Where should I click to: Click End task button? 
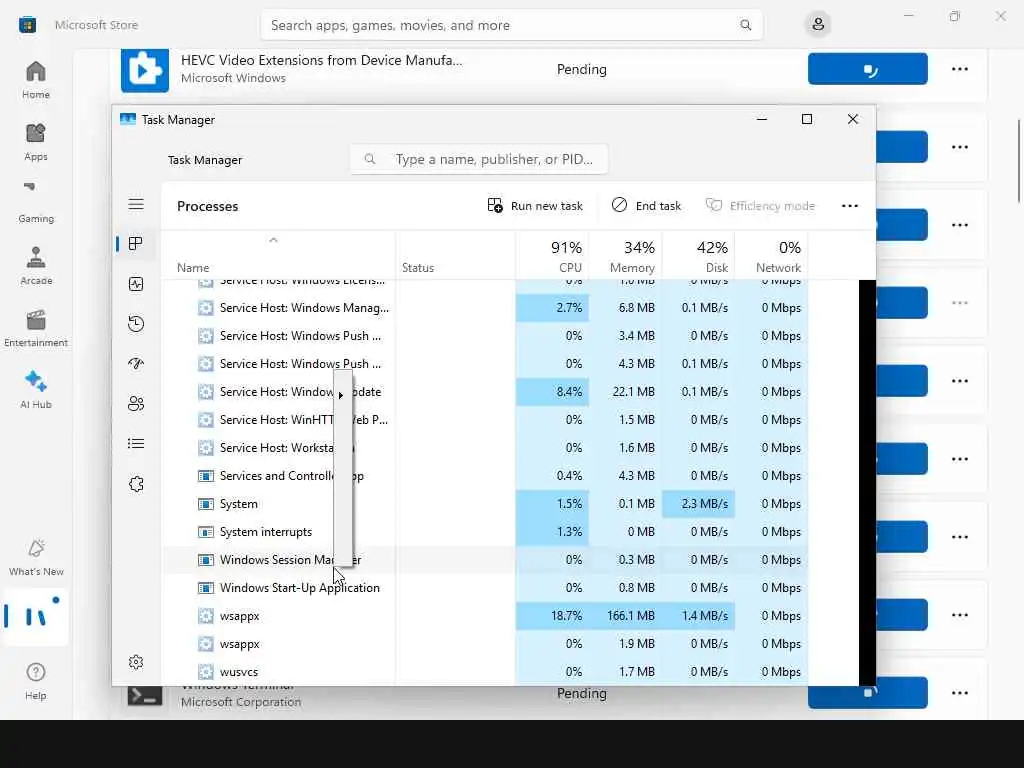coord(647,206)
